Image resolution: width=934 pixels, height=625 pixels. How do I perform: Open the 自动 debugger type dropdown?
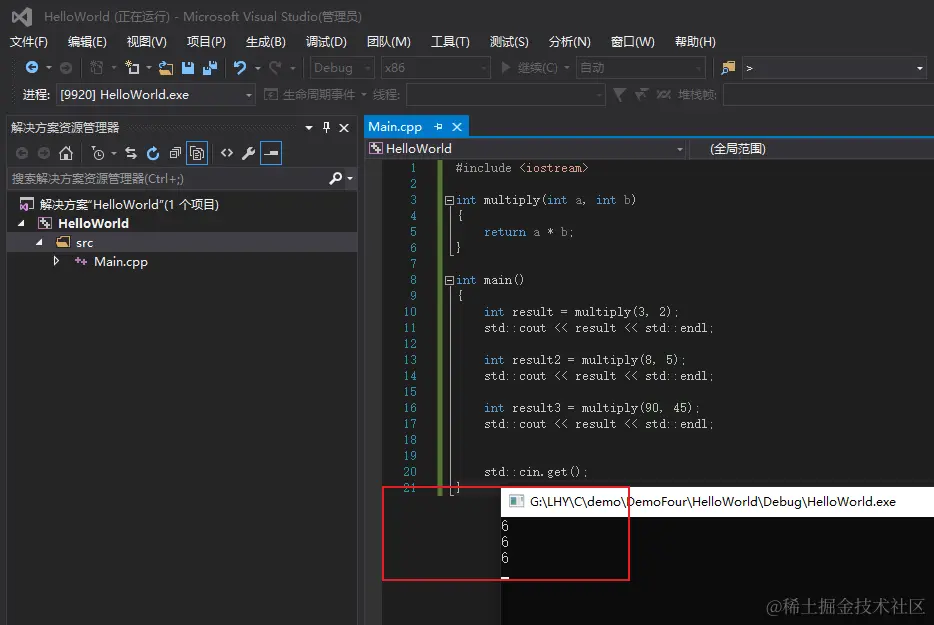click(640, 68)
